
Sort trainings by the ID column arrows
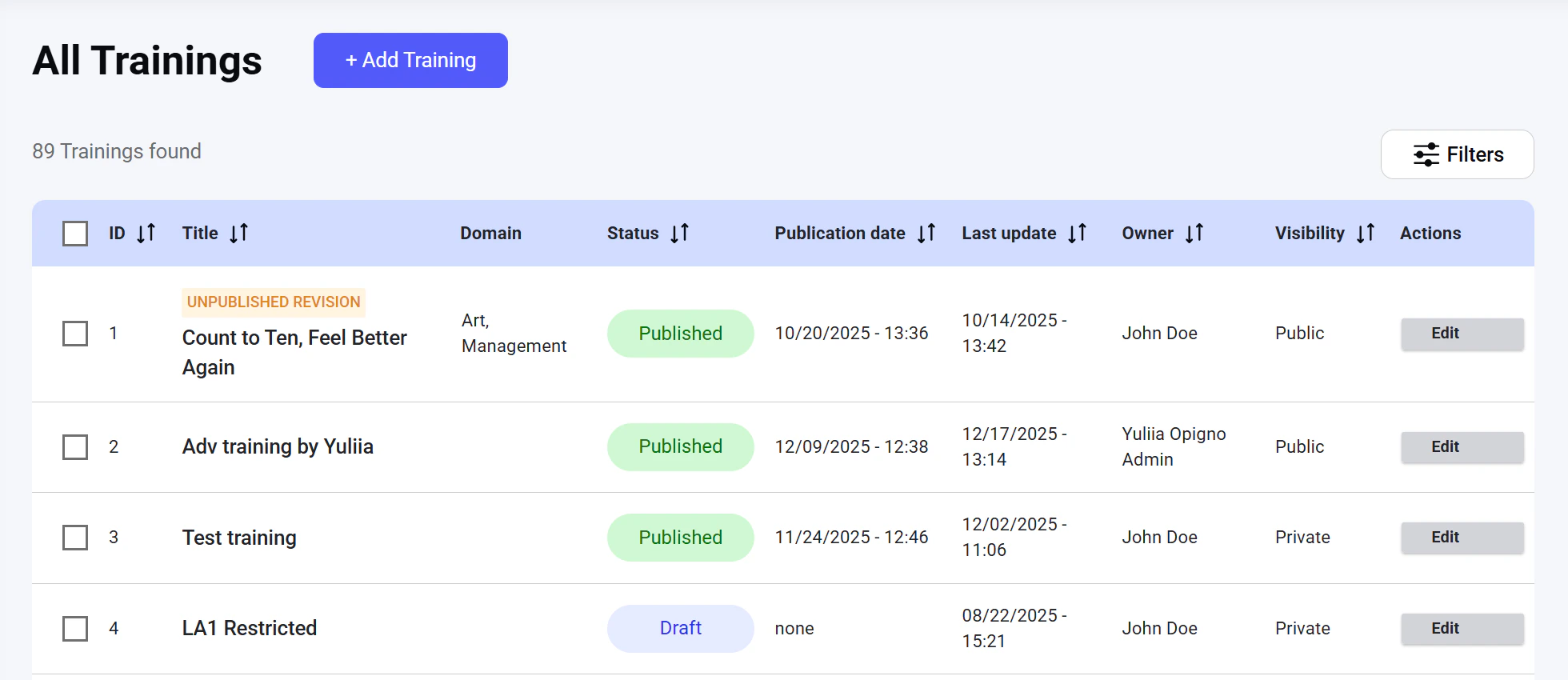pos(146,233)
